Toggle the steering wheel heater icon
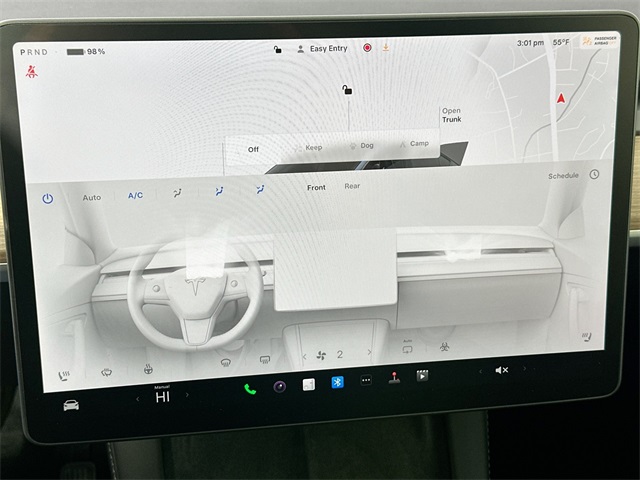Screen dimensions: 640x480 click(149, 369)
